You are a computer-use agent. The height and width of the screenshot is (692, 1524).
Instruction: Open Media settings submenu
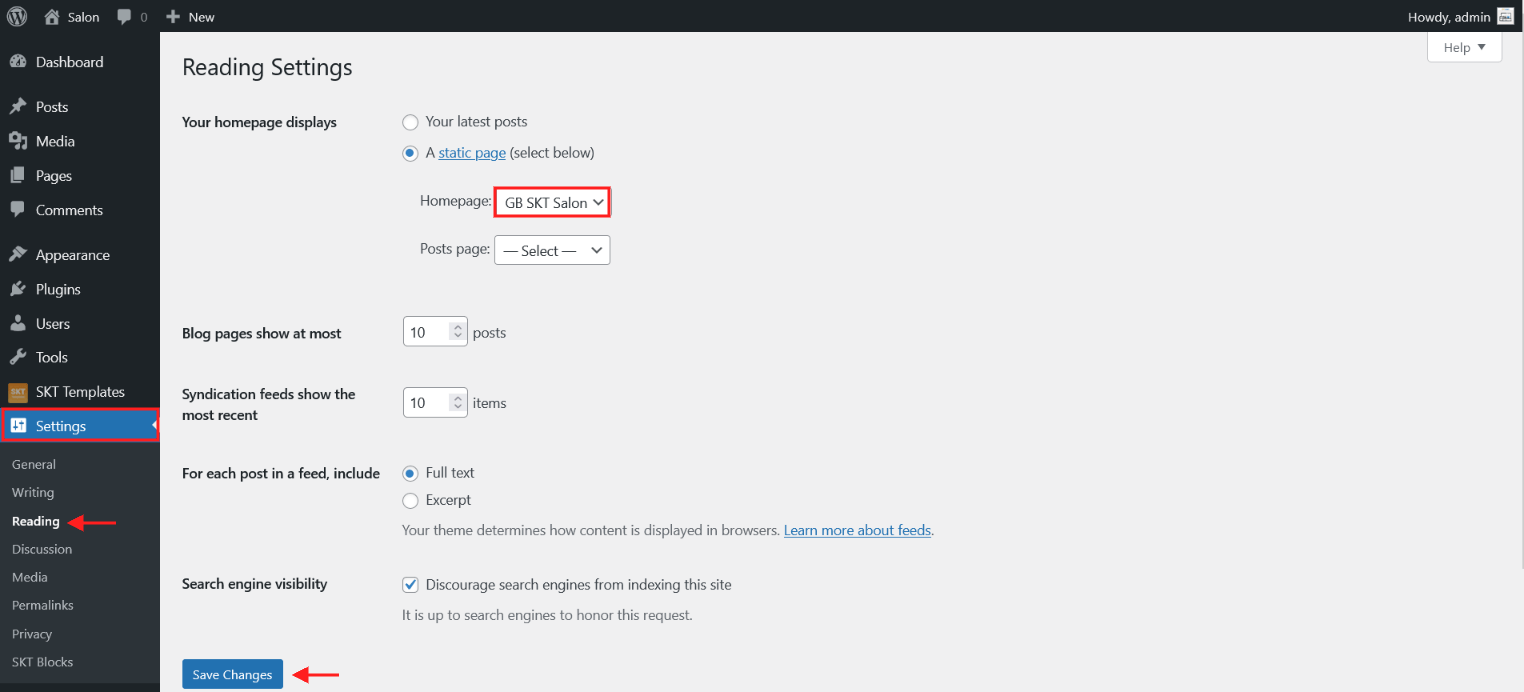tap(30, 577)
